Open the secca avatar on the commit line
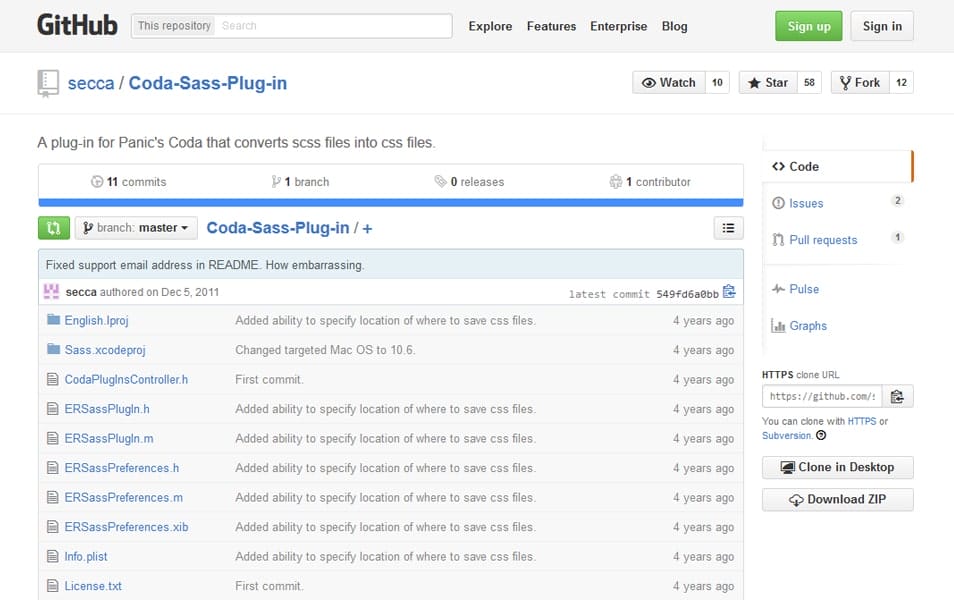This screenshot has height=600, width=954. click(51, 290)
